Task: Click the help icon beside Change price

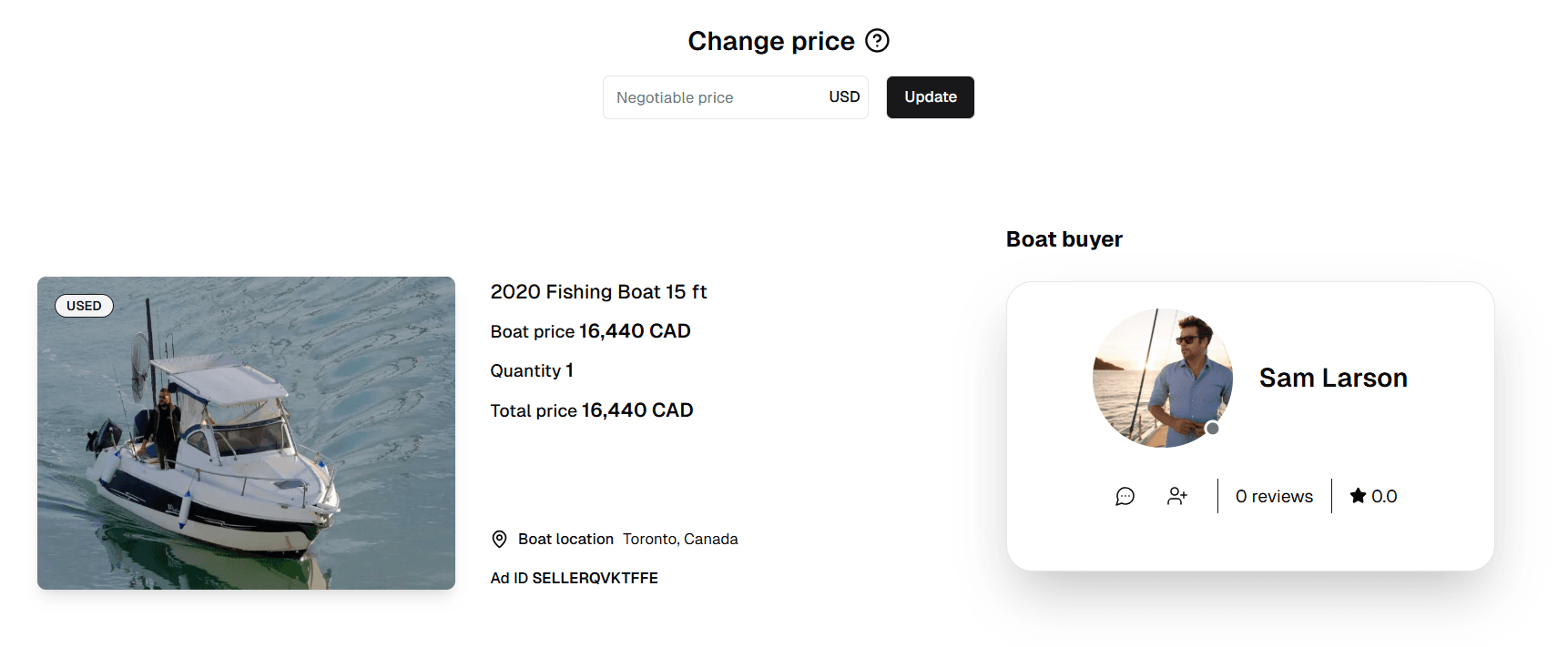Action: point(877,41)
